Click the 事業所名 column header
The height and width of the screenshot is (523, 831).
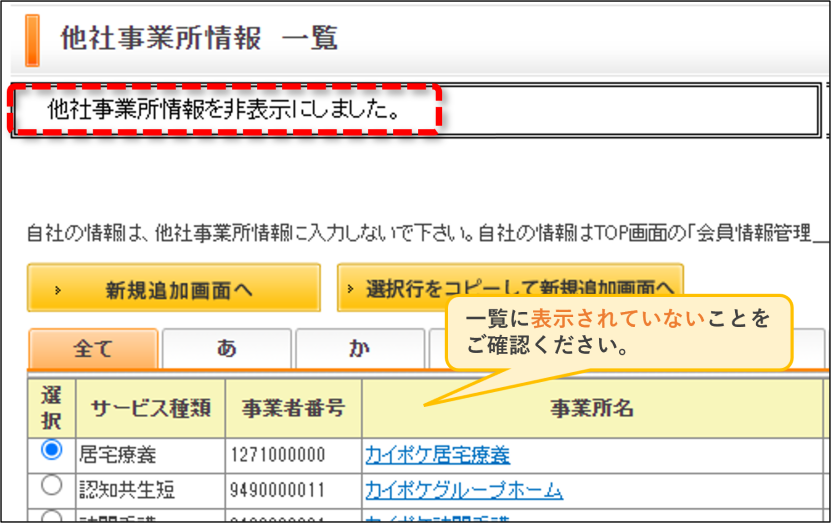[592, 409]
